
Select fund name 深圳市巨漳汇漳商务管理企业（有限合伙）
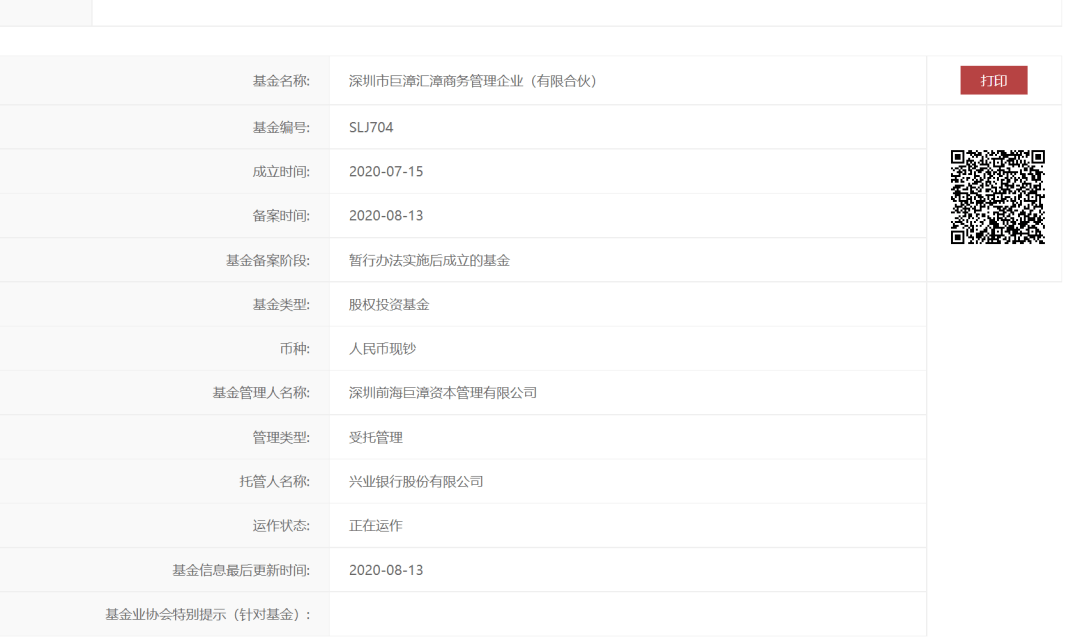pyautogui.click(x=473, y=81)
